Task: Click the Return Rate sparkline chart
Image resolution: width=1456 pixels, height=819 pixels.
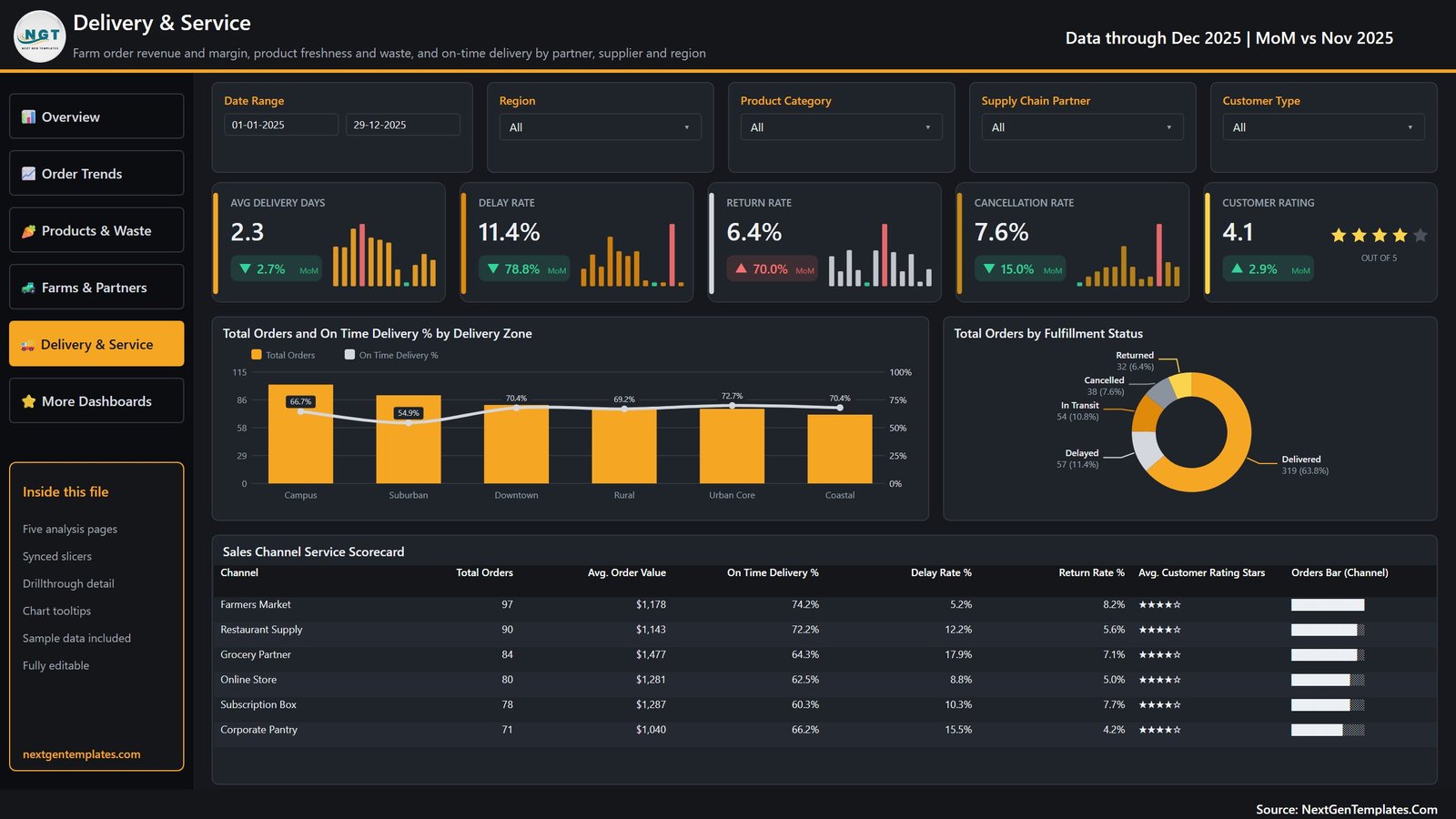Action: (x=880, y=255)
